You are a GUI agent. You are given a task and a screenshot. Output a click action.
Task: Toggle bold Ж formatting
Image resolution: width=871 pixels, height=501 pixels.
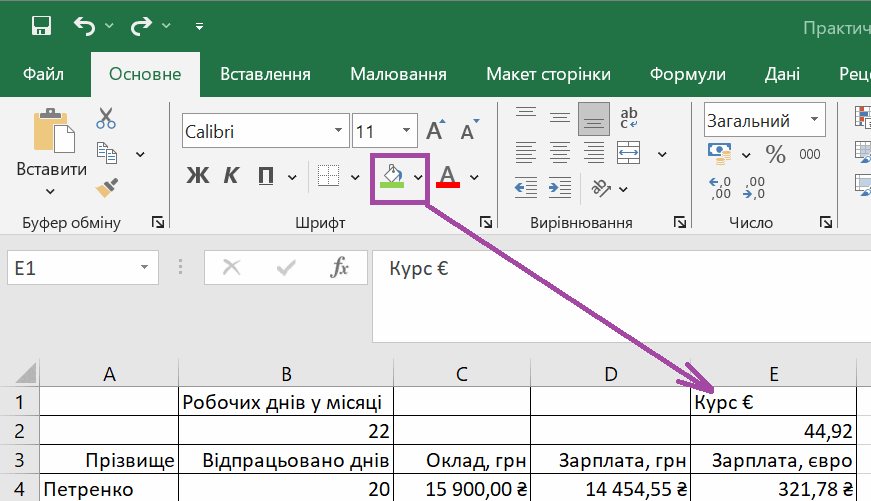click(x=197, y=176)
